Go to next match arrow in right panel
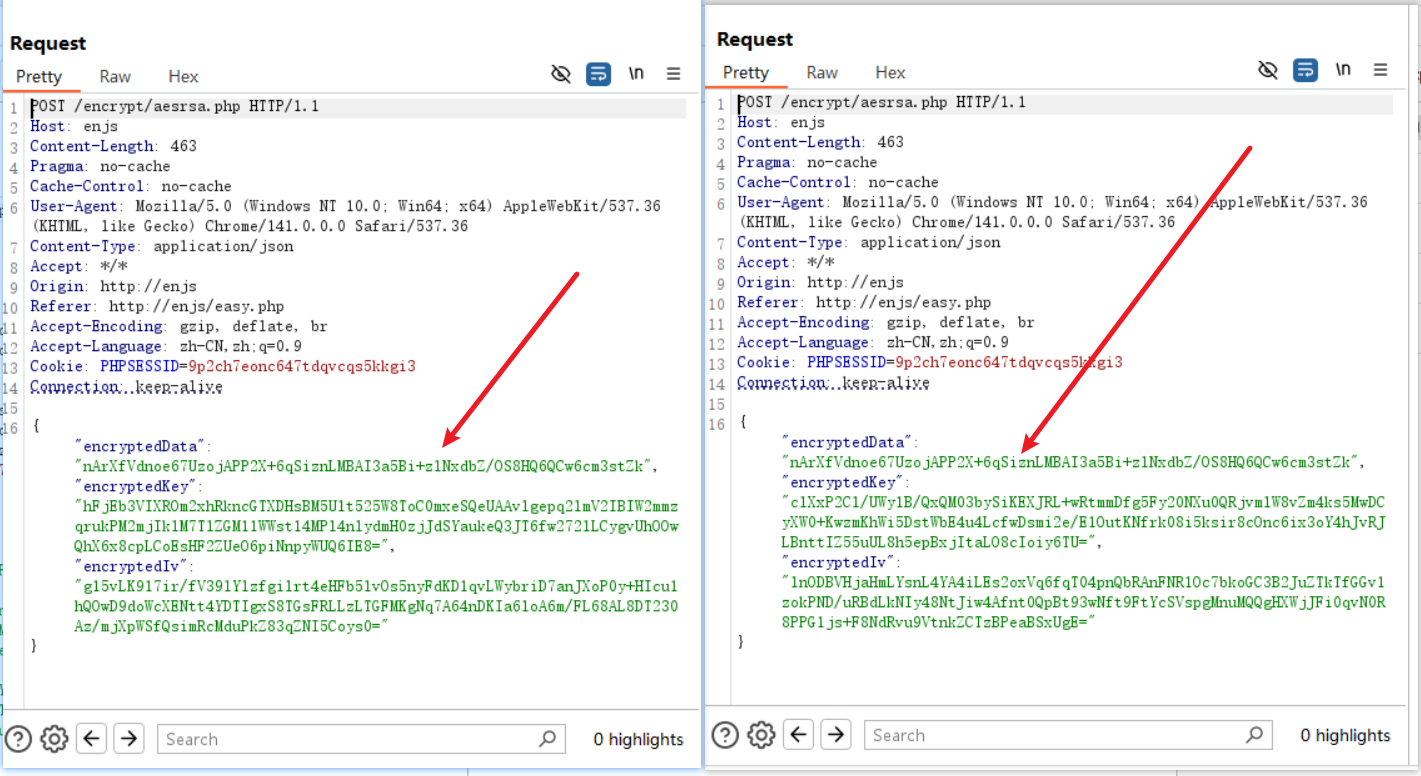The image size is (1421, 776). (836, 735)
